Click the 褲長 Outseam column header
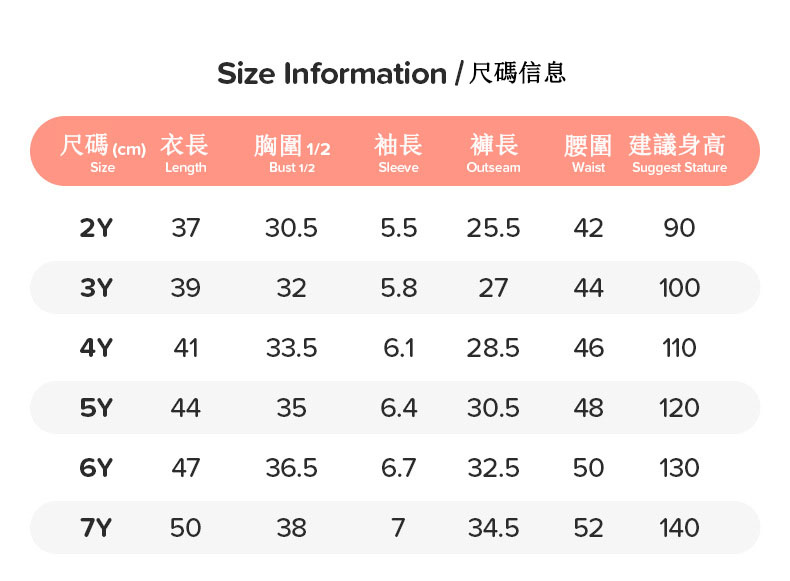The width and height of the screenshot is (790, 581). pyautogui.click(x=493, y=153)
